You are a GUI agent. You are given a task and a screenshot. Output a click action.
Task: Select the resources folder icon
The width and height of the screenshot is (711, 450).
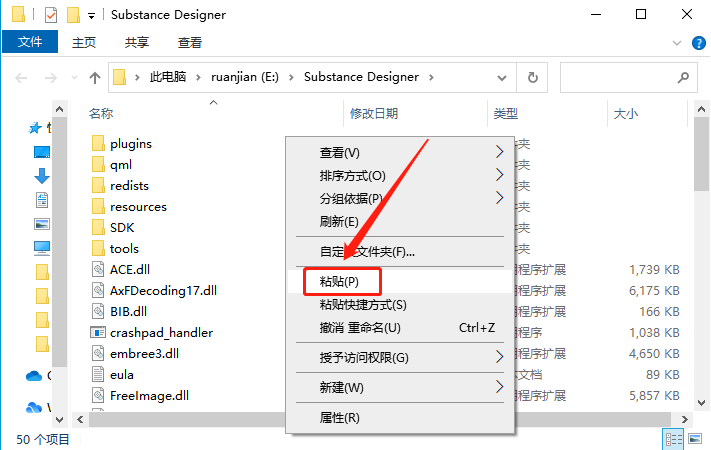pyautogui.click(x=98, y=206)
